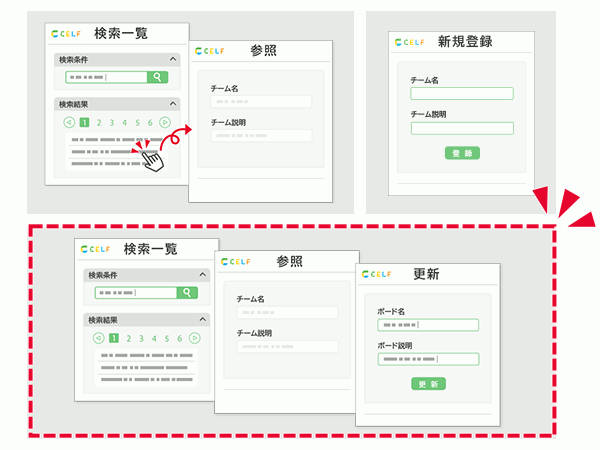Image resolution: width=600 pixels, height=450 pixels.
Task: Select third result row in lower 検索一覧 window
Action: tap(146, 380)
